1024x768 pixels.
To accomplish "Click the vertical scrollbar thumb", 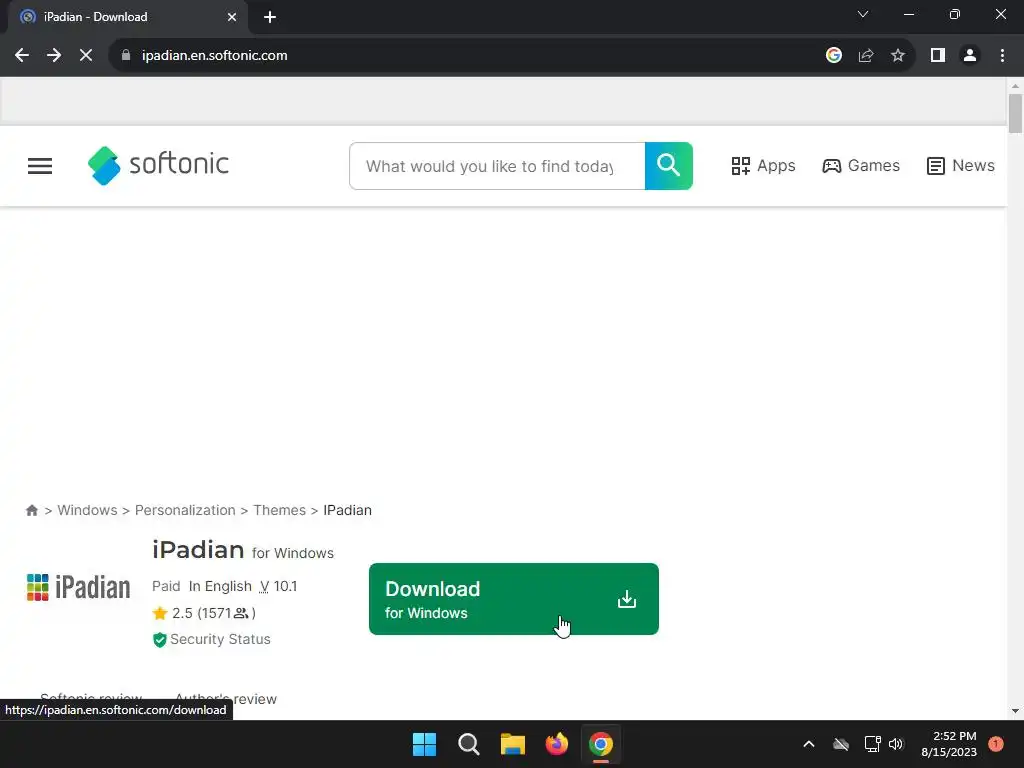I will [x=1015, y=114].
